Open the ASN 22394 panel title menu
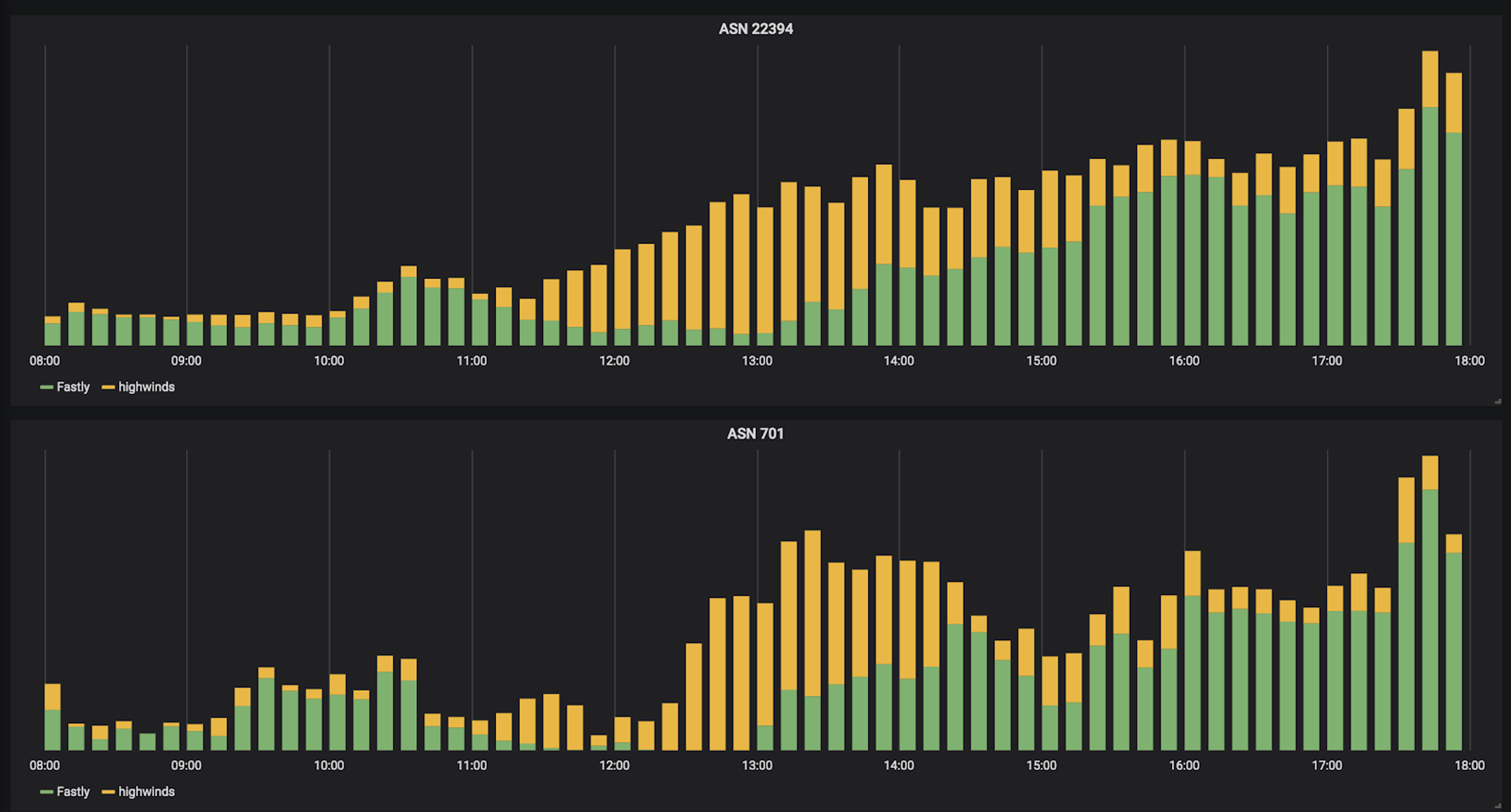The width and height of the screenshot is (1511, 812). coord(755,29)
